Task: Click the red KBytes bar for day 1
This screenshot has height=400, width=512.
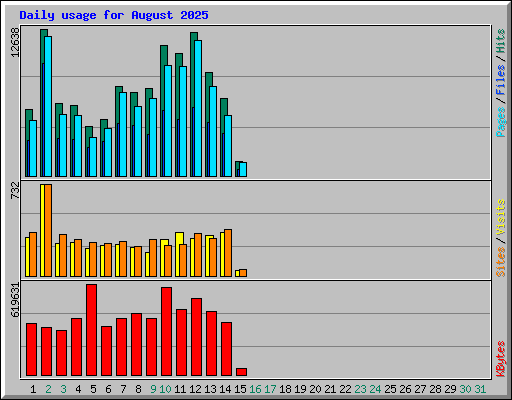Action: tap(31, 349)
